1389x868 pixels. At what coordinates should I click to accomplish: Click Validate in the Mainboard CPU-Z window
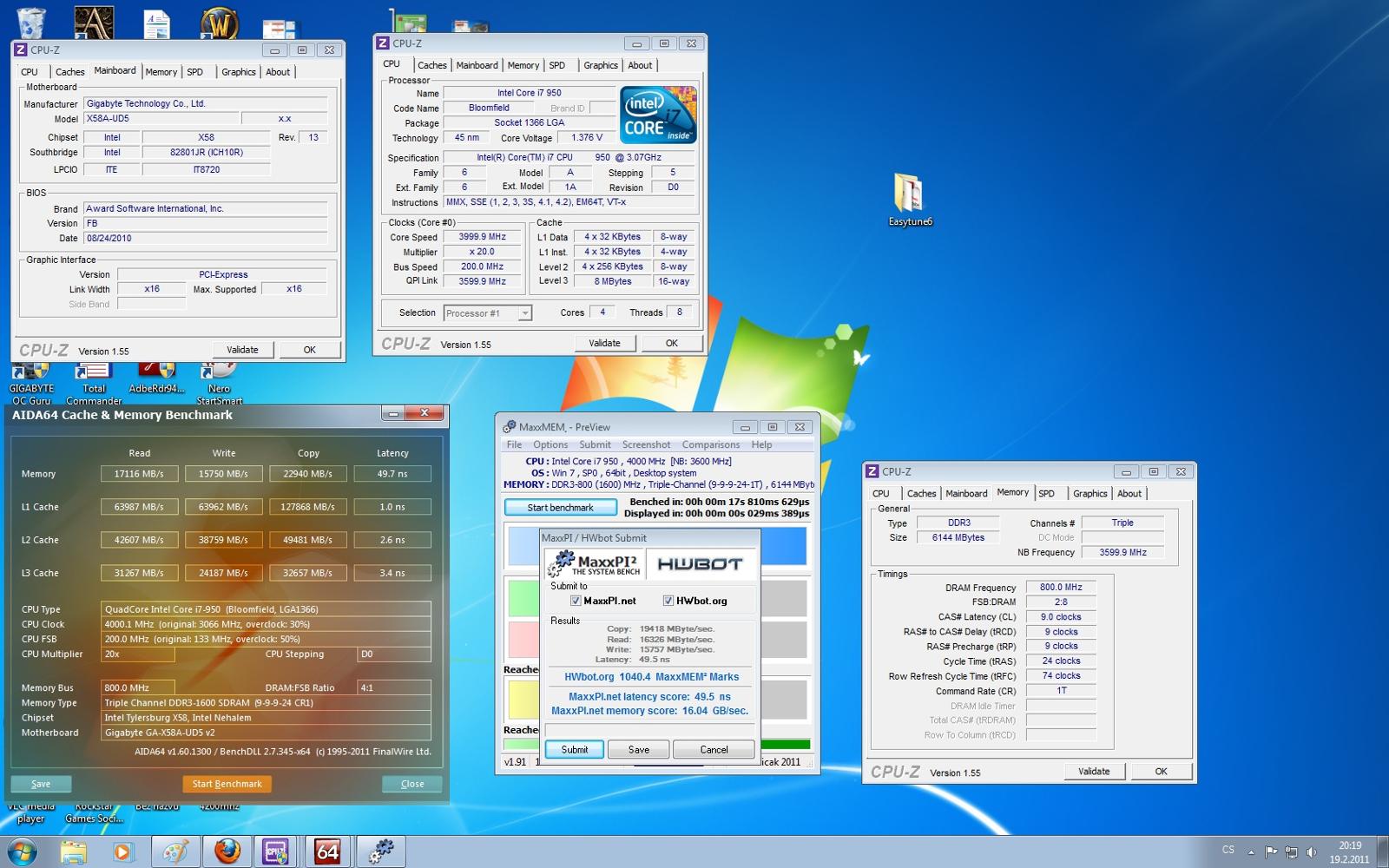[x=242, y=350]
